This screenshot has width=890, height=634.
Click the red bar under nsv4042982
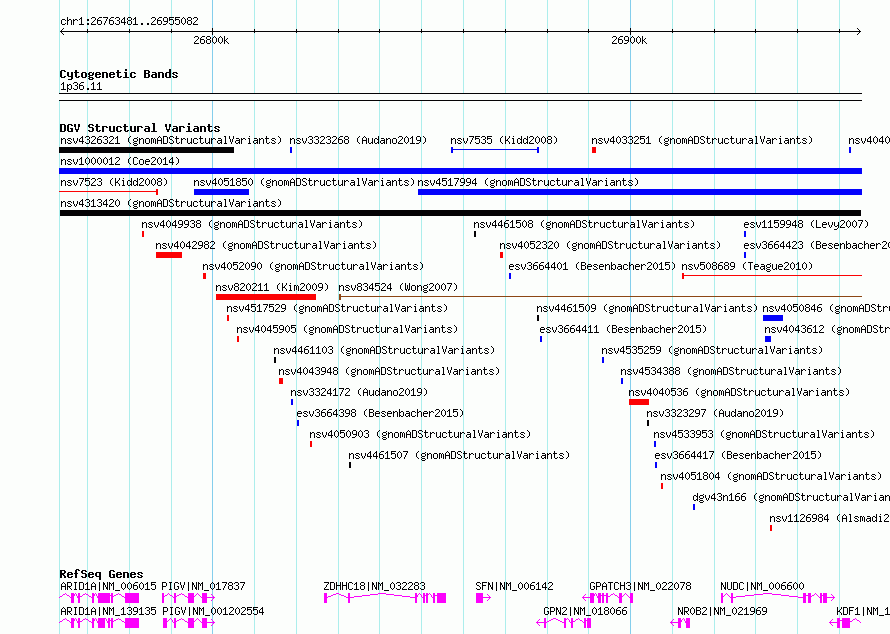(169, 255)
